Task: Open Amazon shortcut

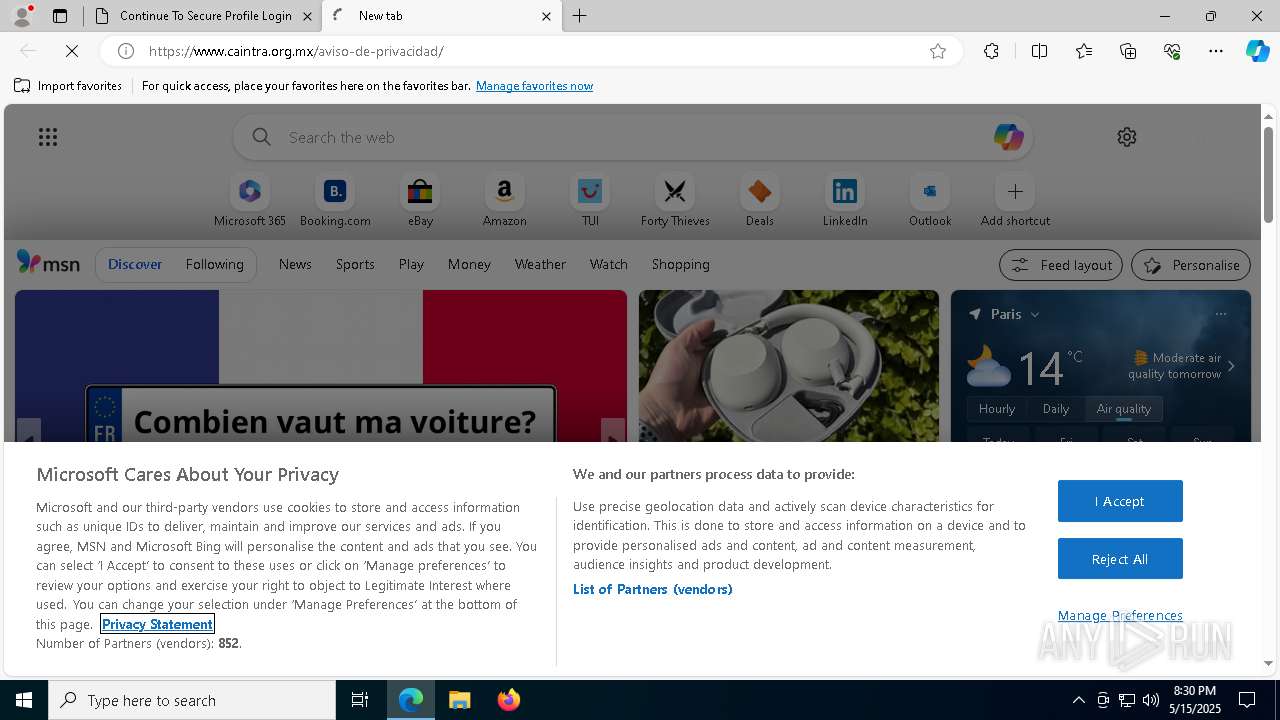Action: point(504,201)
